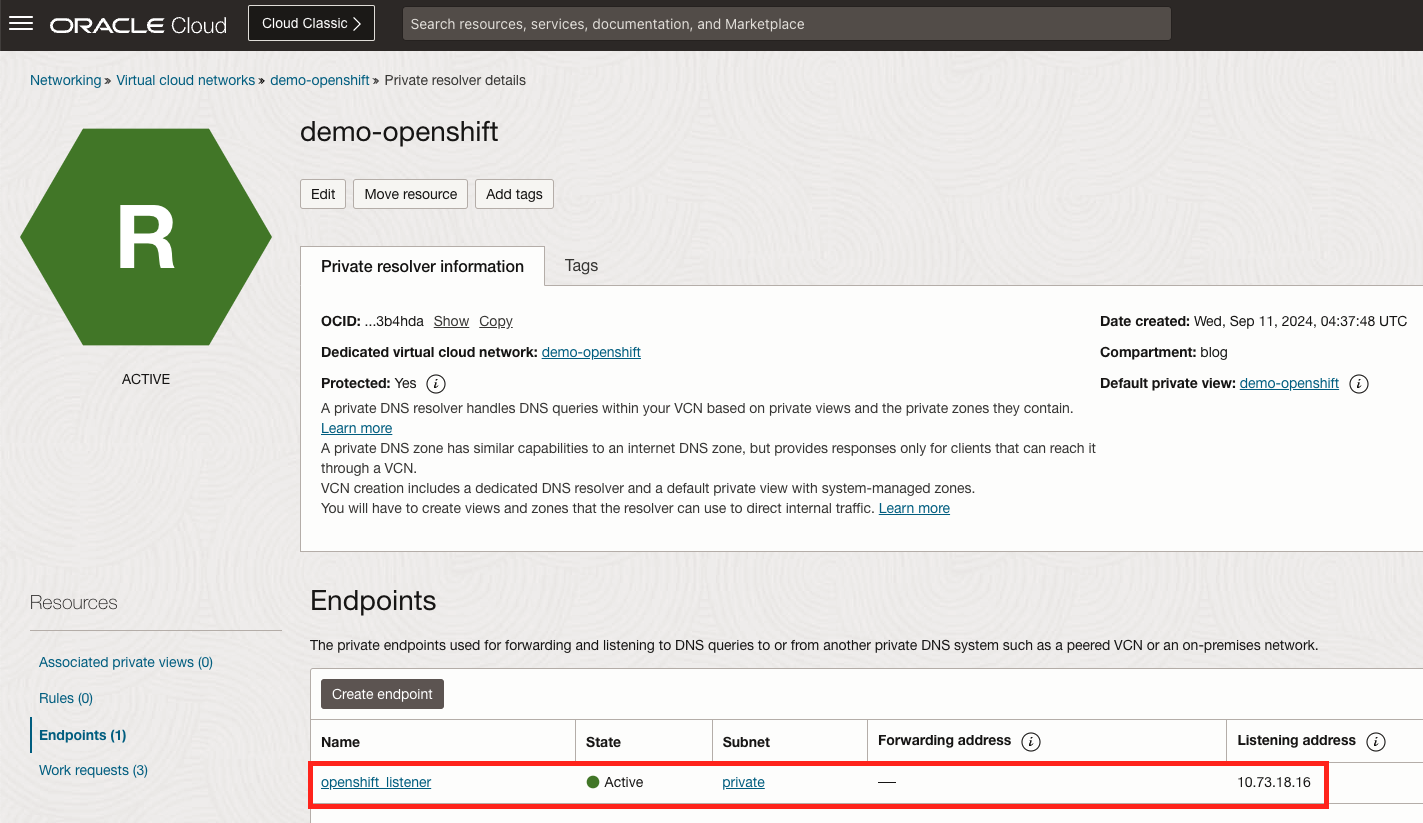Click the Move resource button

pyautogui.click(x=410, y=194)
